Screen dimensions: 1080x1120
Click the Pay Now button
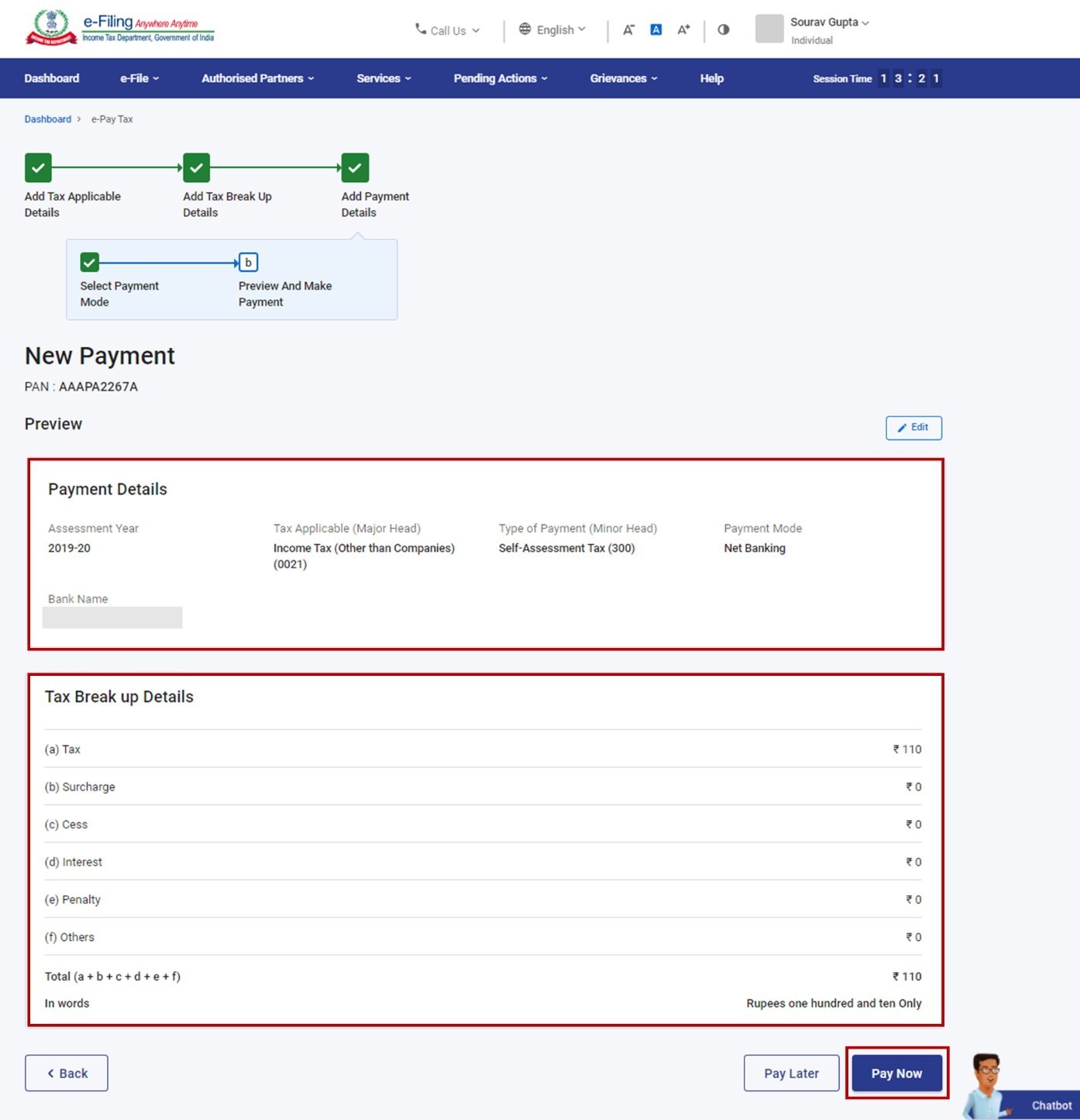click(x=896, y=1073)
